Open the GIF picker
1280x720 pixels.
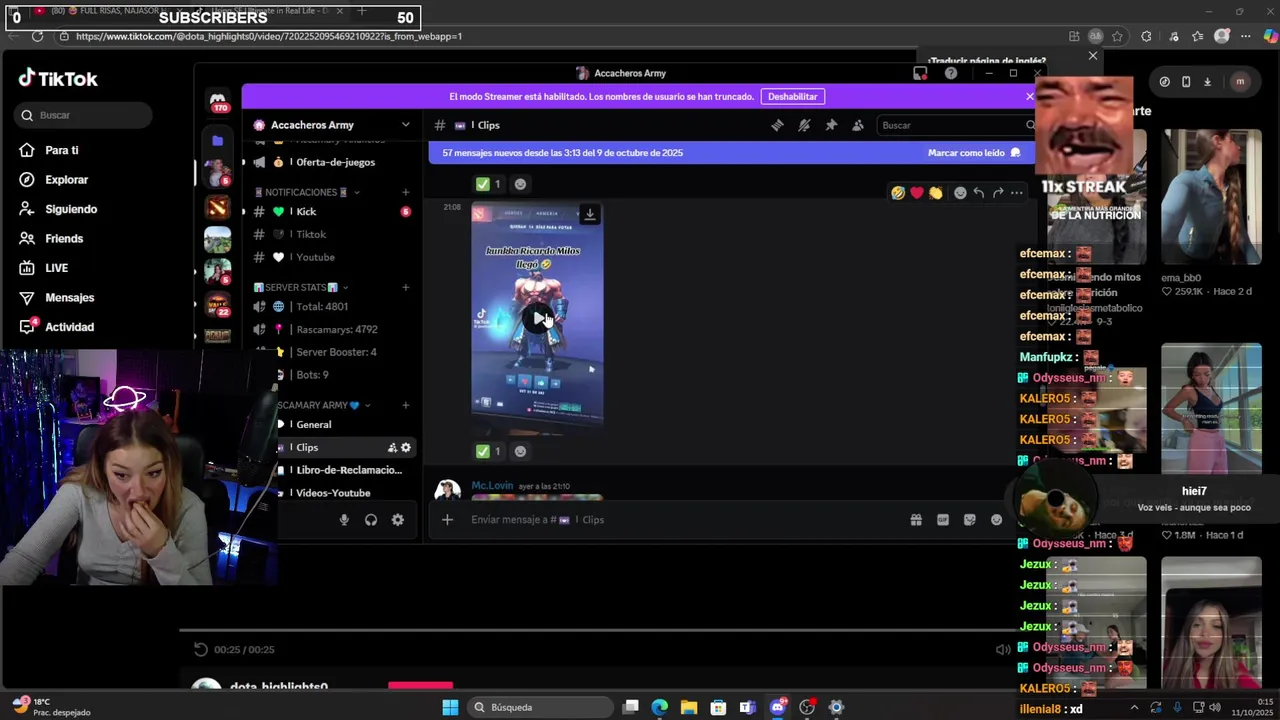943,519
